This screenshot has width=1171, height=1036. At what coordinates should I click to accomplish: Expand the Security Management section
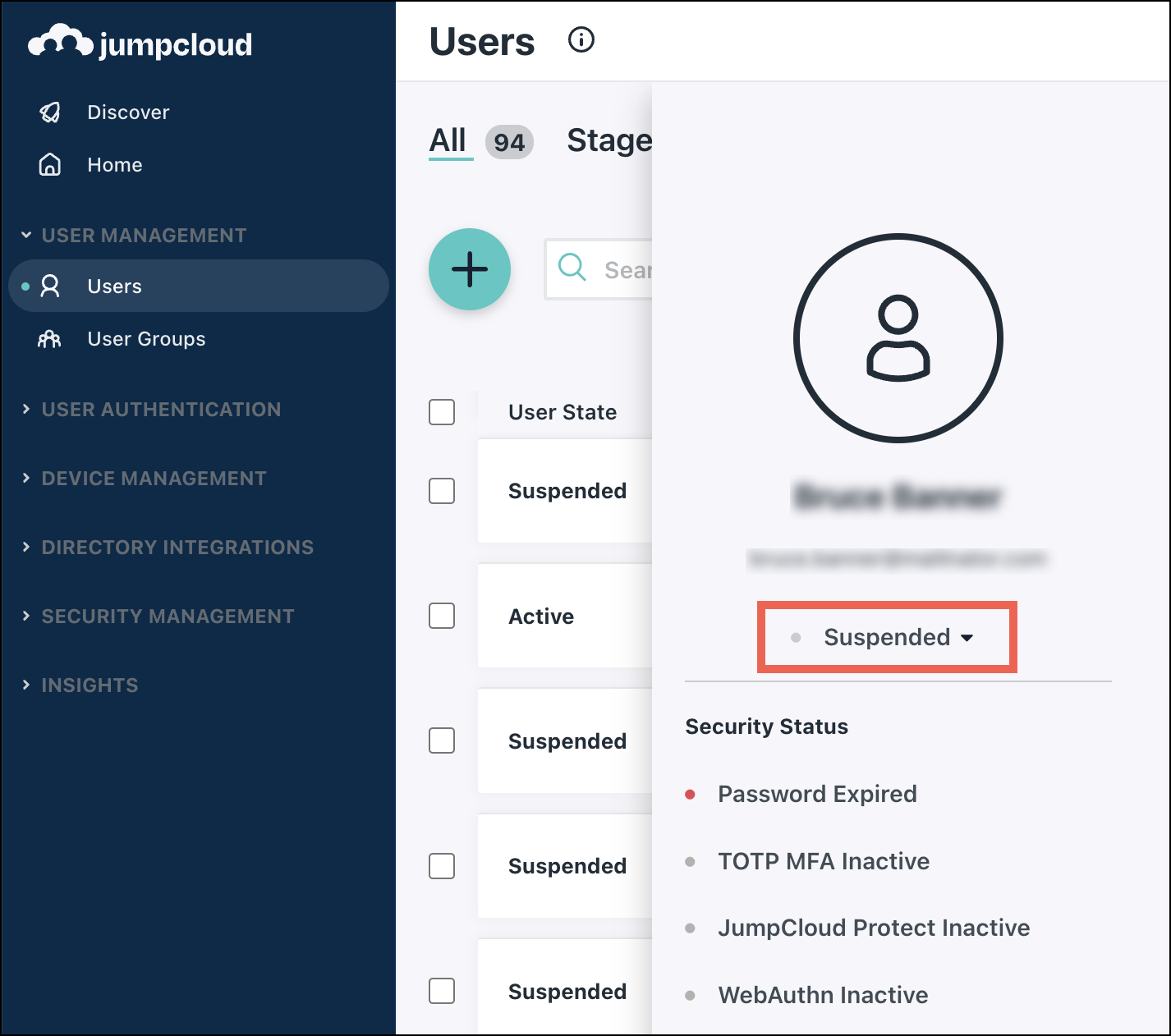click(168, 616)
